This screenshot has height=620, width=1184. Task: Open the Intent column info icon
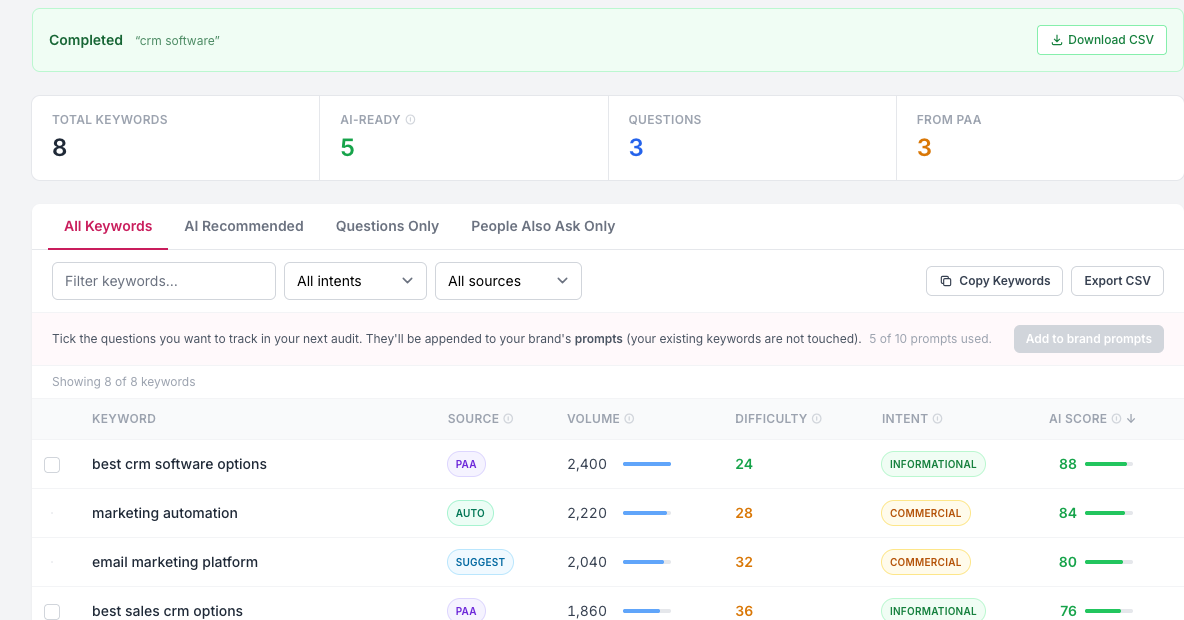[x=937, y=418]
